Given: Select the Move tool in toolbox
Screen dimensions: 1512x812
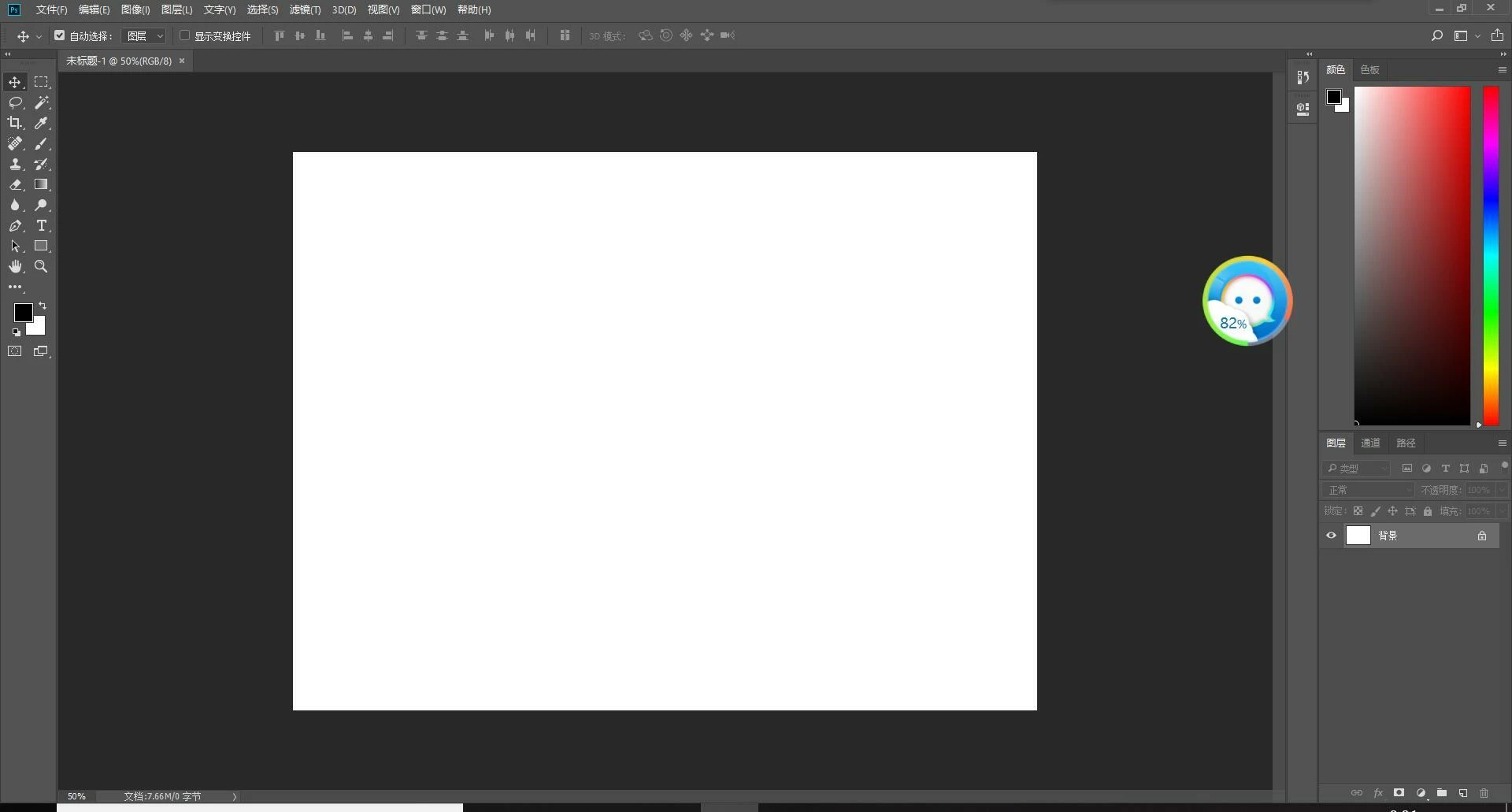Looking at the screenshot, I should tap(15, 82).
